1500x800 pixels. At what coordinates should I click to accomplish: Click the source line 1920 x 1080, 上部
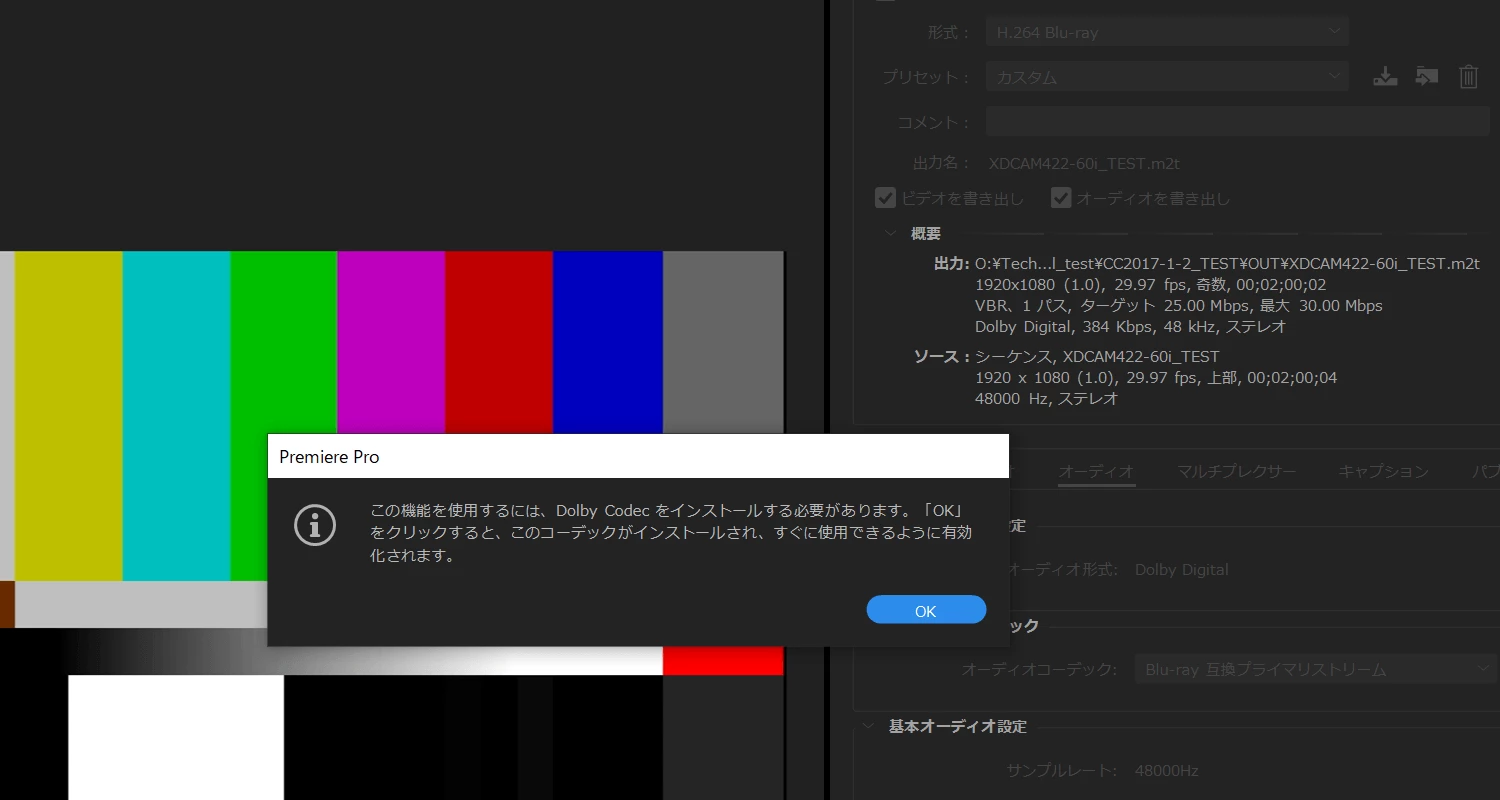point(1156,378)
